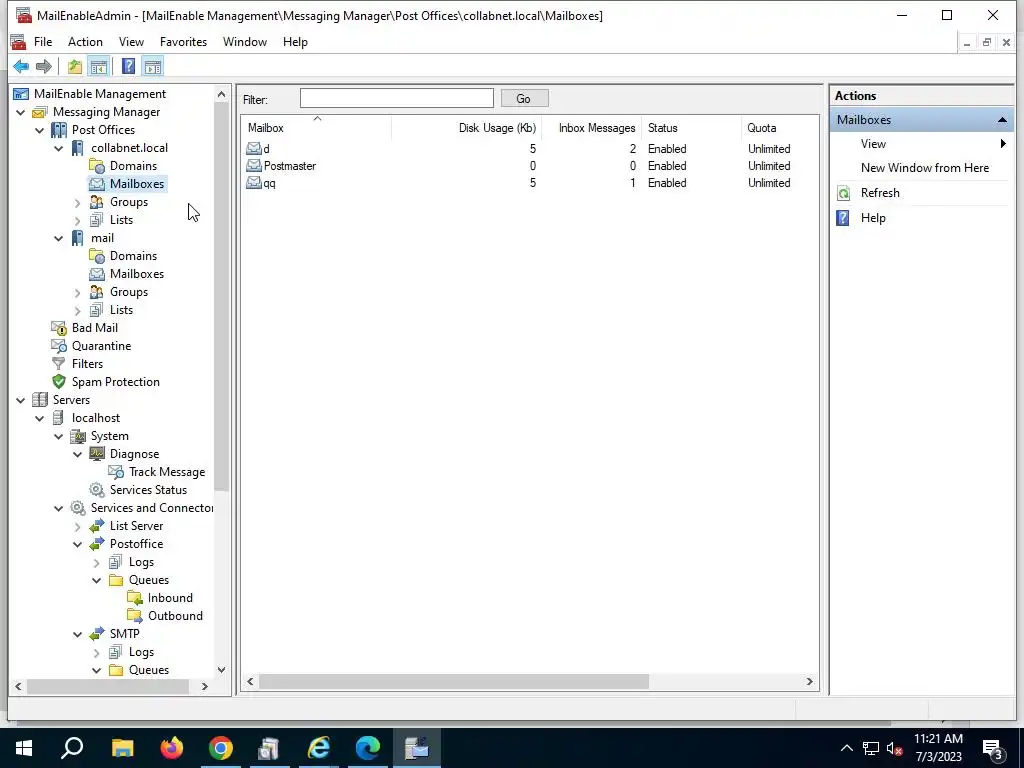The height and width of the screenshot is (768, 1024).
Task: Collapse the Postoffice connector node
Action: (x=78, y=544)
